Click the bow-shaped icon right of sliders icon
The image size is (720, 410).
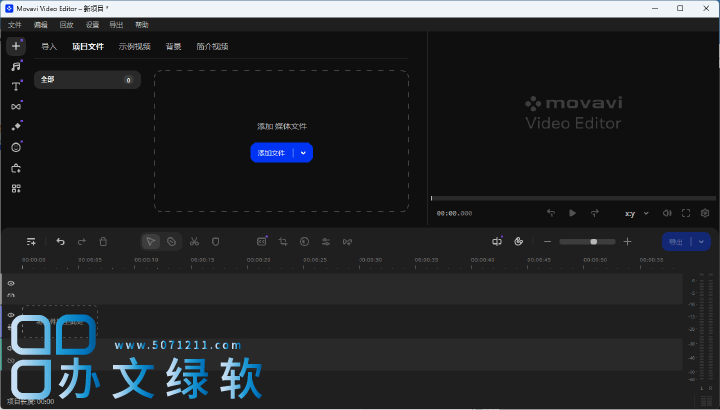pos(347,242)
